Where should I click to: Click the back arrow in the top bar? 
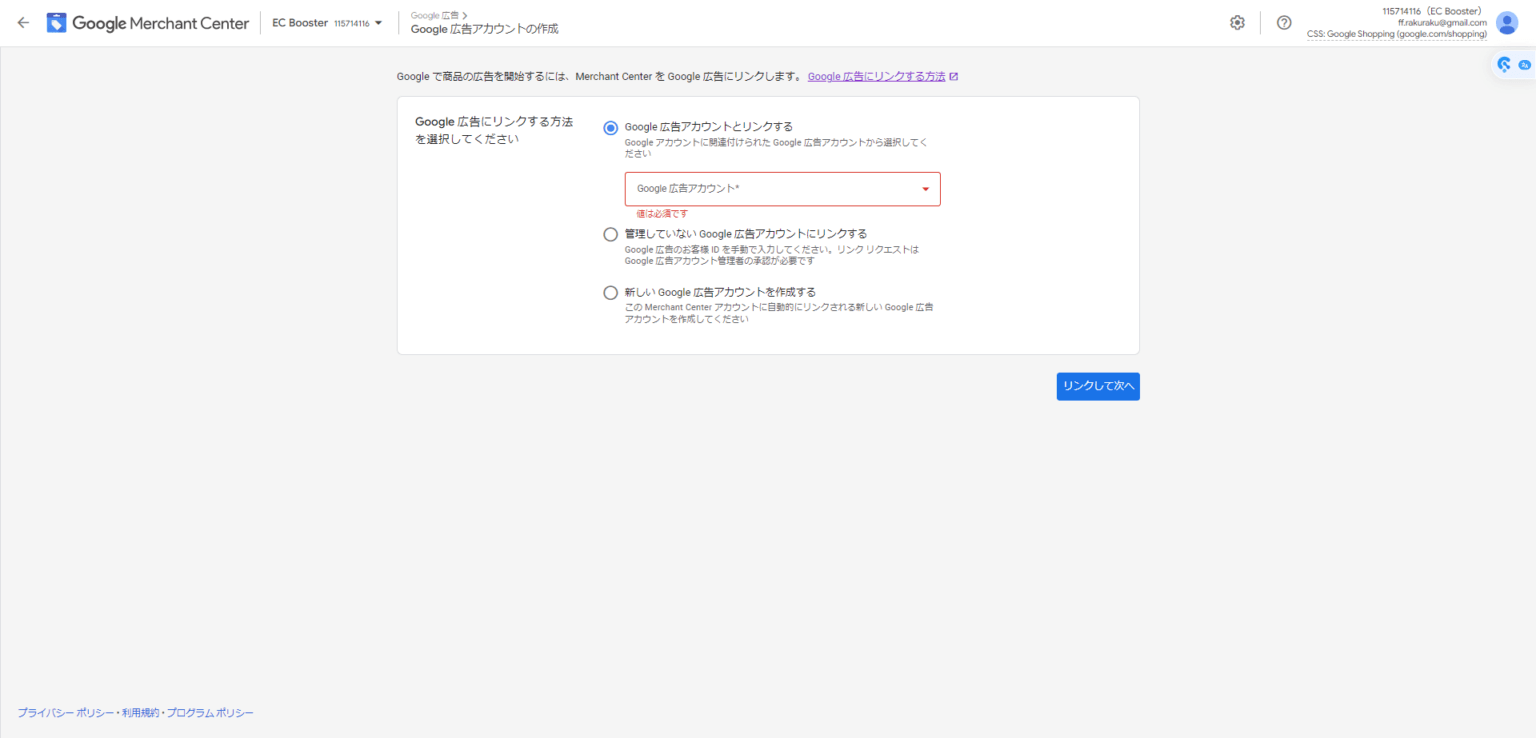coord(22,22)
